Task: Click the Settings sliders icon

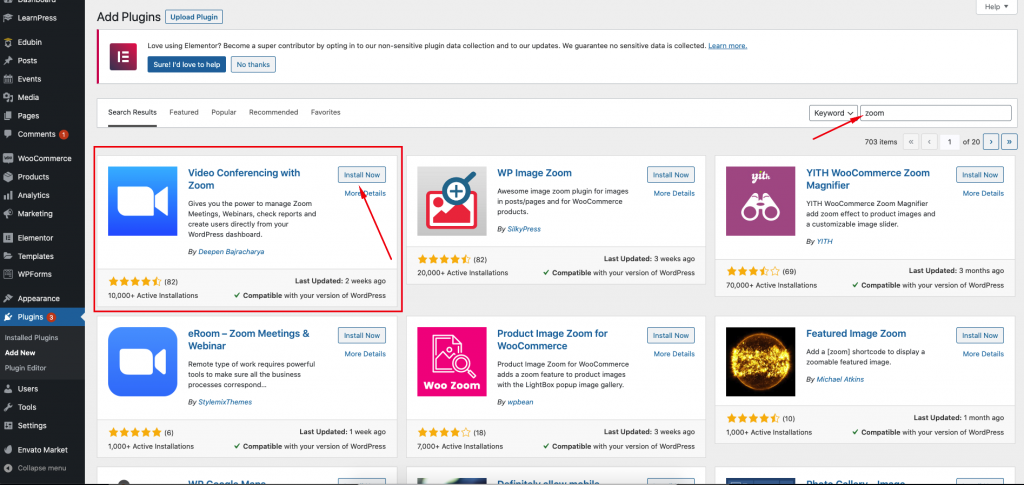Action: coord(8,426)
